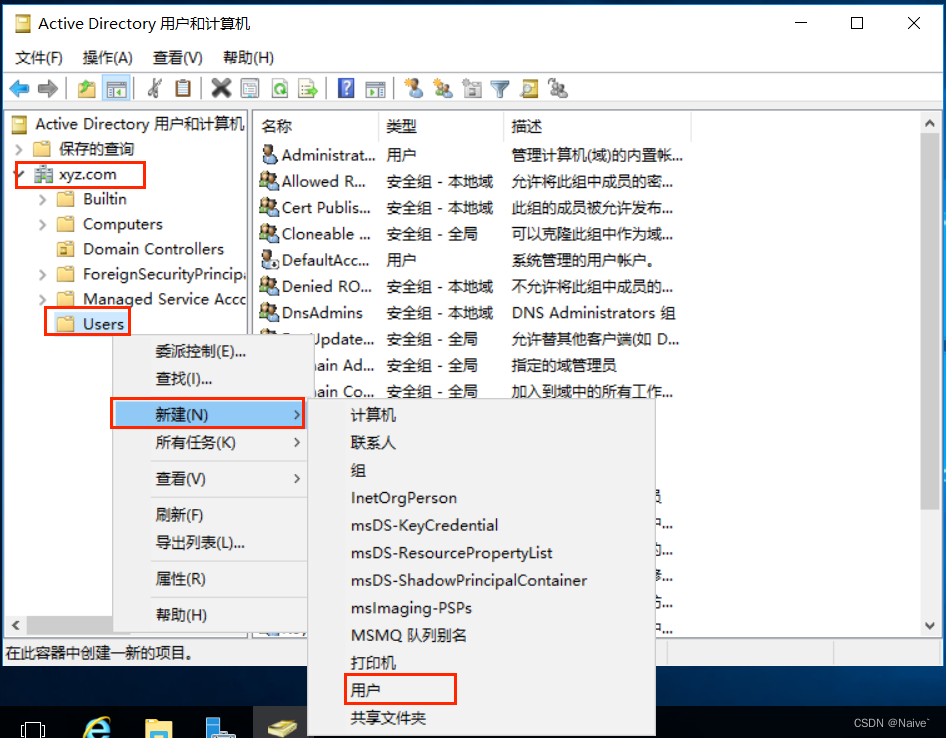
Task: Open the 帮助(H) menu in menu bar
Action: tap(248, 58)
